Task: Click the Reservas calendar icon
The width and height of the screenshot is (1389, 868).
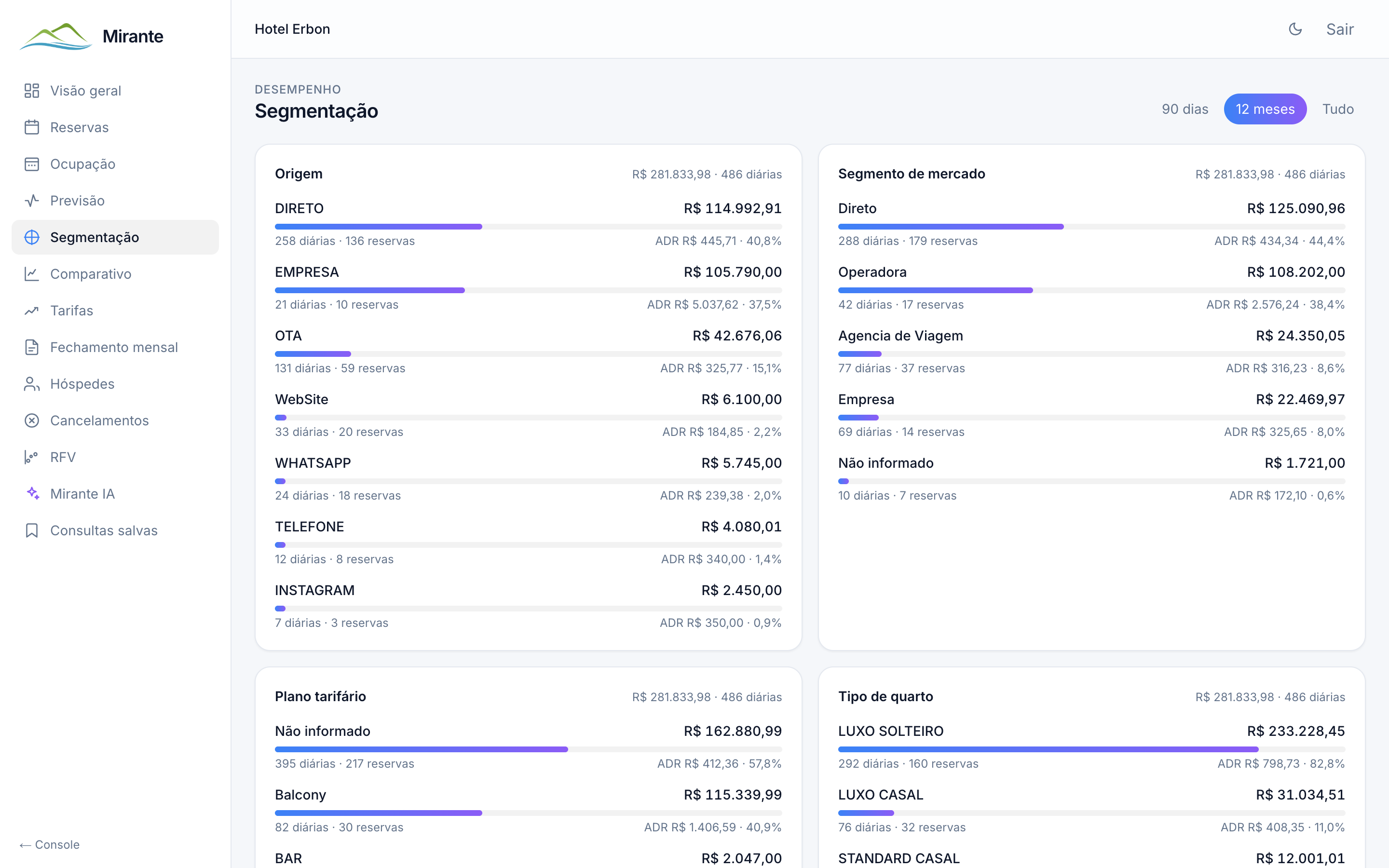Action: [x=31, y=127]
